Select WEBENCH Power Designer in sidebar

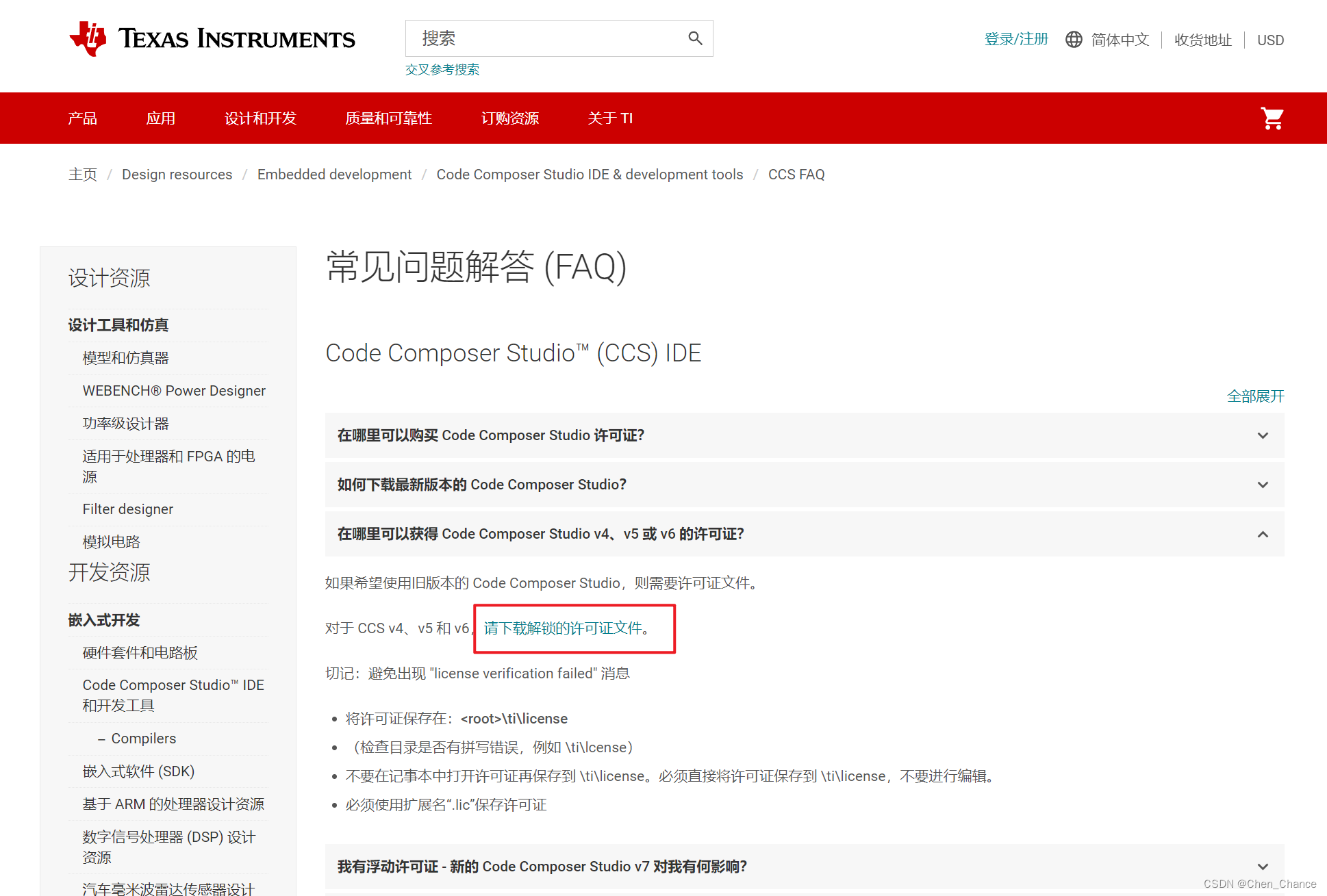point(173,390)
